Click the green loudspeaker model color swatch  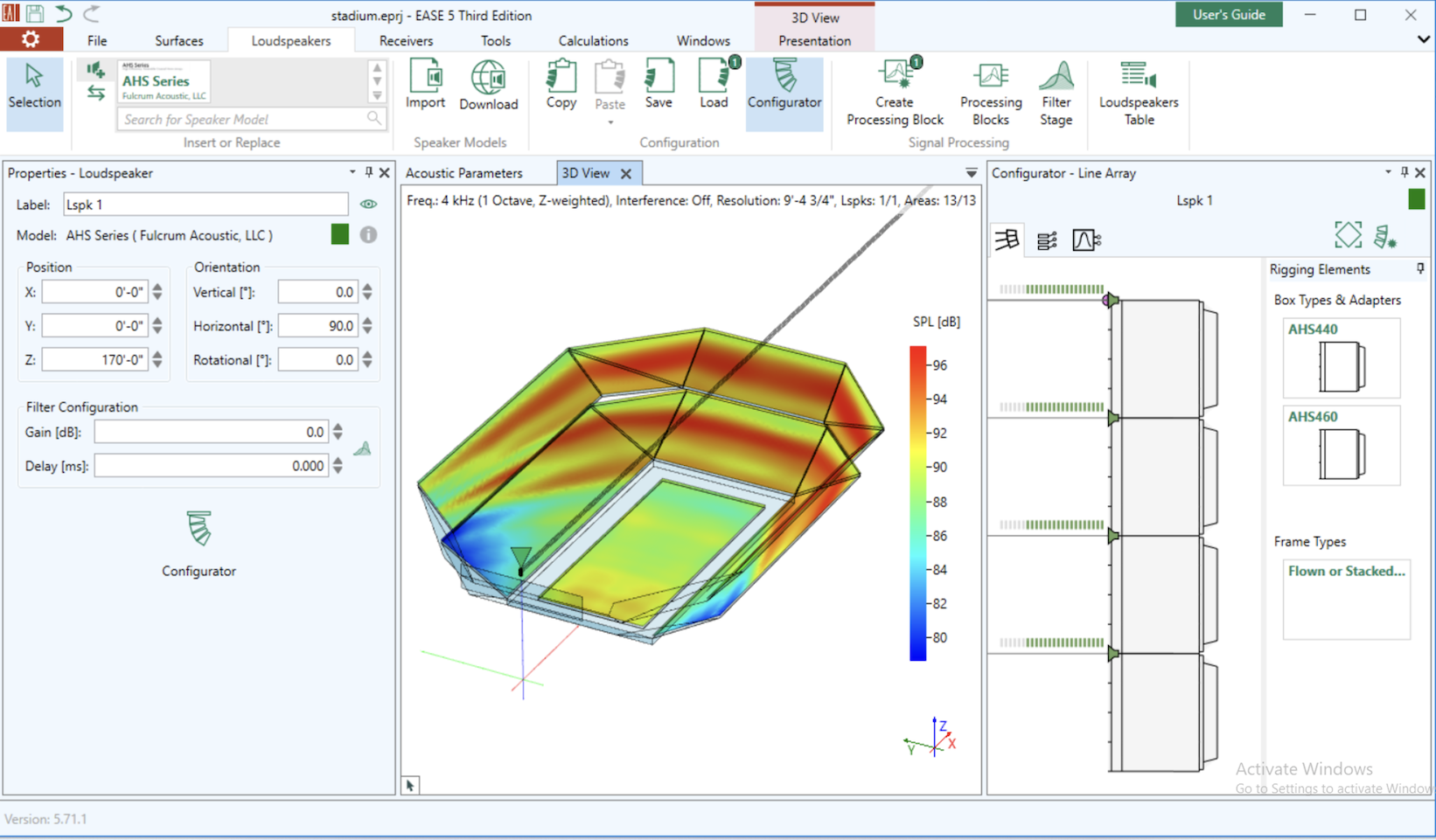pos(340,234)
